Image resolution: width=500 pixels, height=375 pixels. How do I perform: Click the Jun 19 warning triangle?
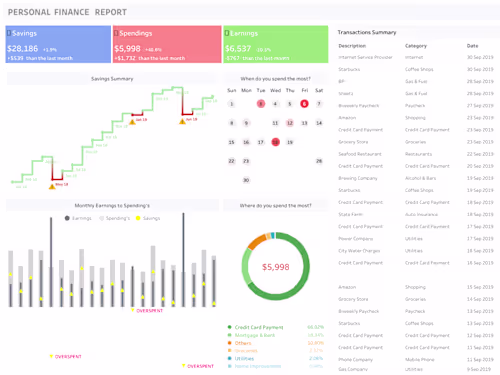coord(182,121)
